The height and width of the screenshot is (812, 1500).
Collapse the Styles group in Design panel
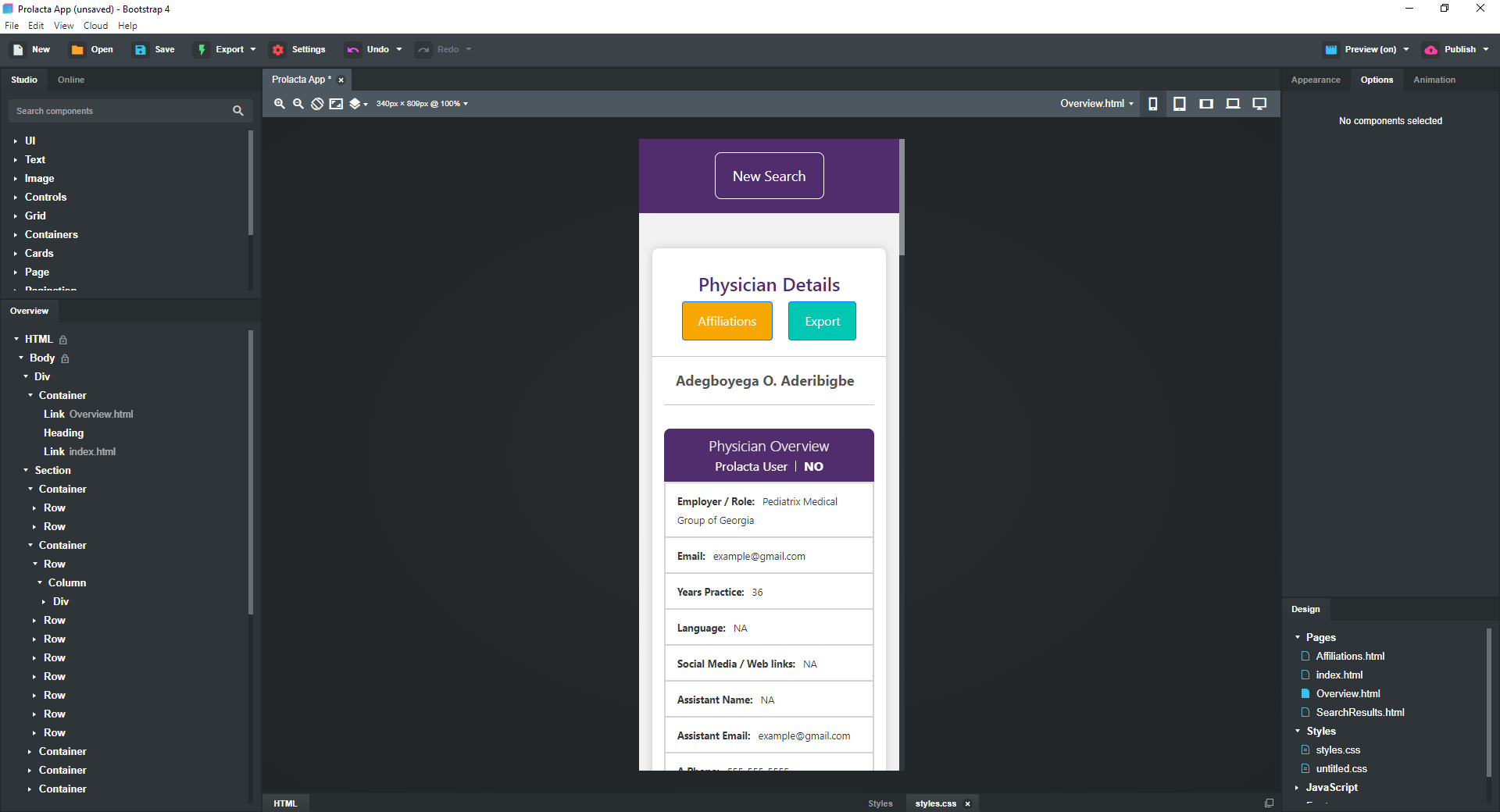(1298, 732)
